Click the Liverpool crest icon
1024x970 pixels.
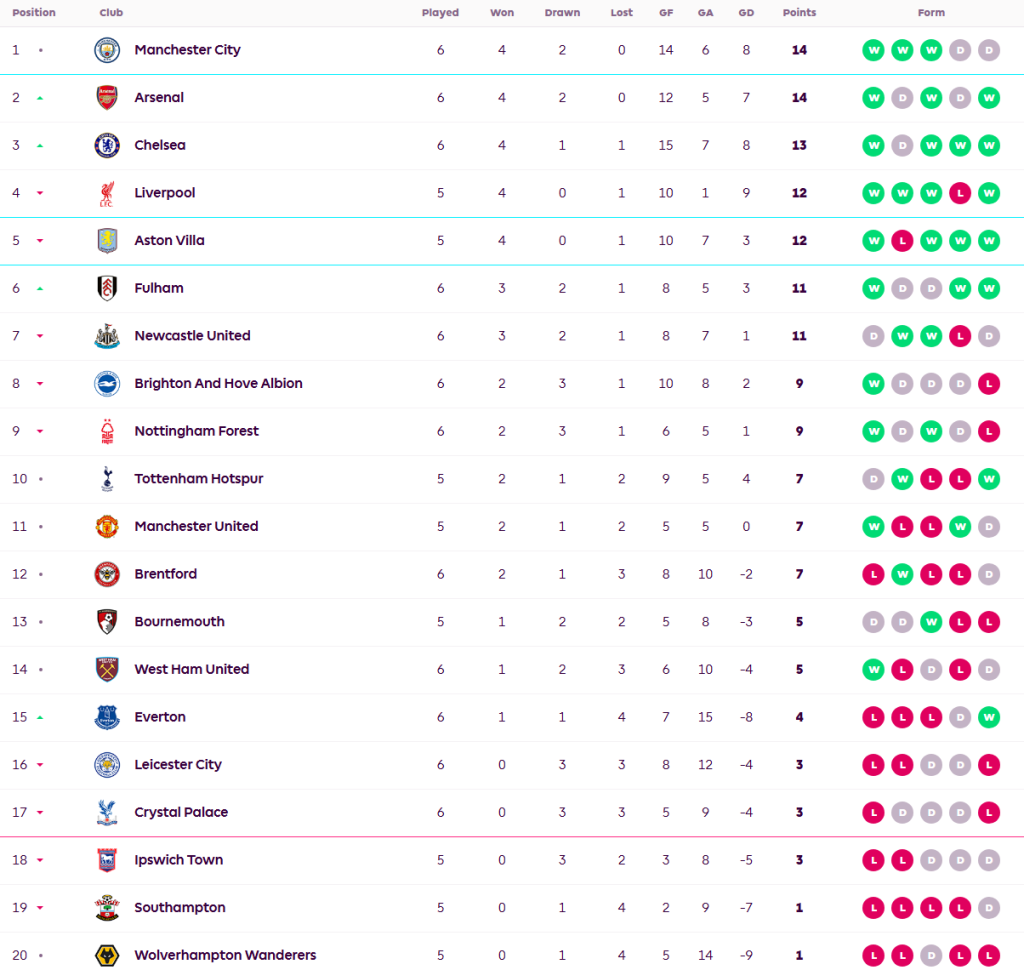tap(107, 193)
